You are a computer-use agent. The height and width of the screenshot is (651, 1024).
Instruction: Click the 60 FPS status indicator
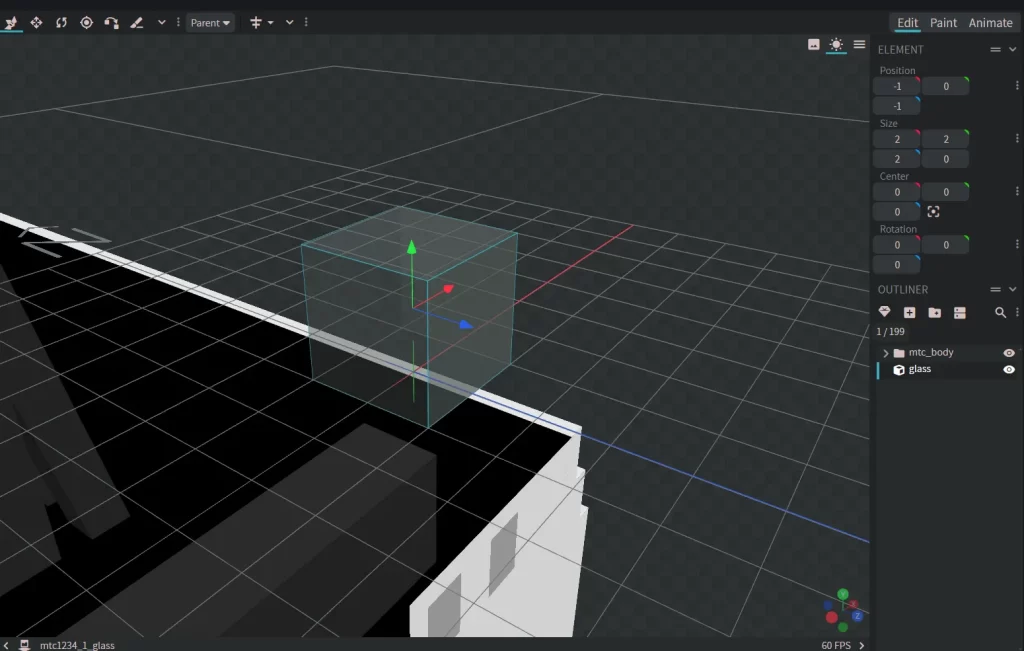click(x=836, y=645)
